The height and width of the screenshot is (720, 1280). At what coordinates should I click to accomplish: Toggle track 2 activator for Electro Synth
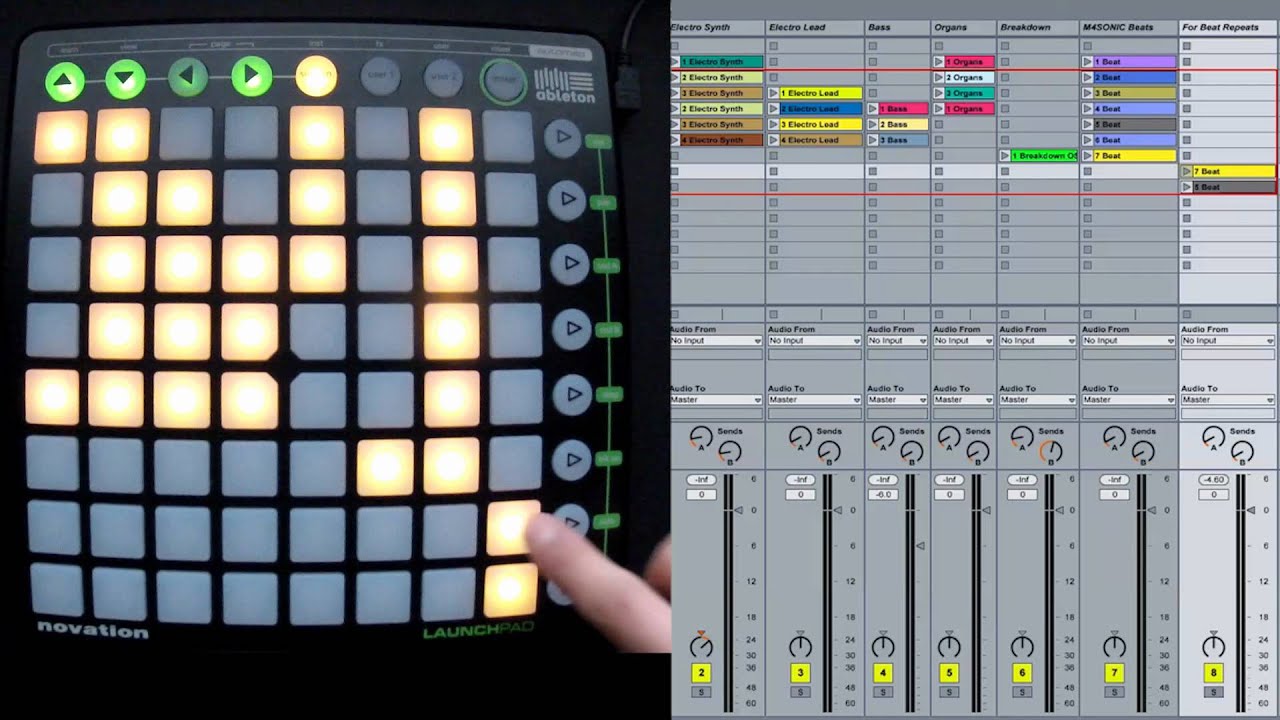(x=702, y=673)
